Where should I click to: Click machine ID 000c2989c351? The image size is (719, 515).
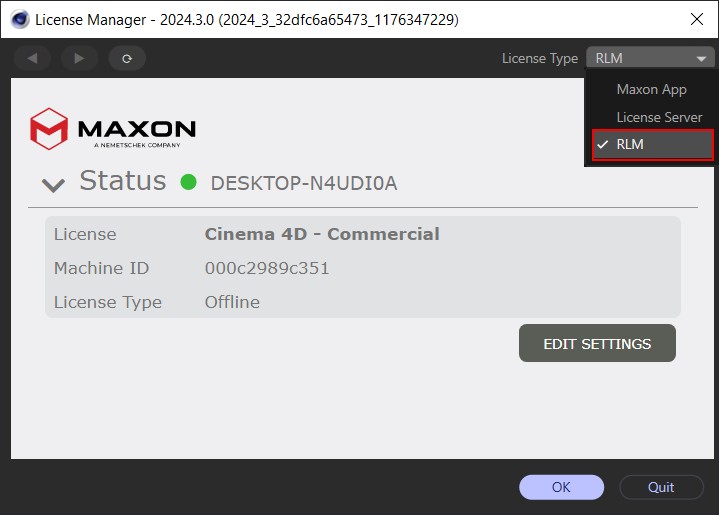click(267, 268)
